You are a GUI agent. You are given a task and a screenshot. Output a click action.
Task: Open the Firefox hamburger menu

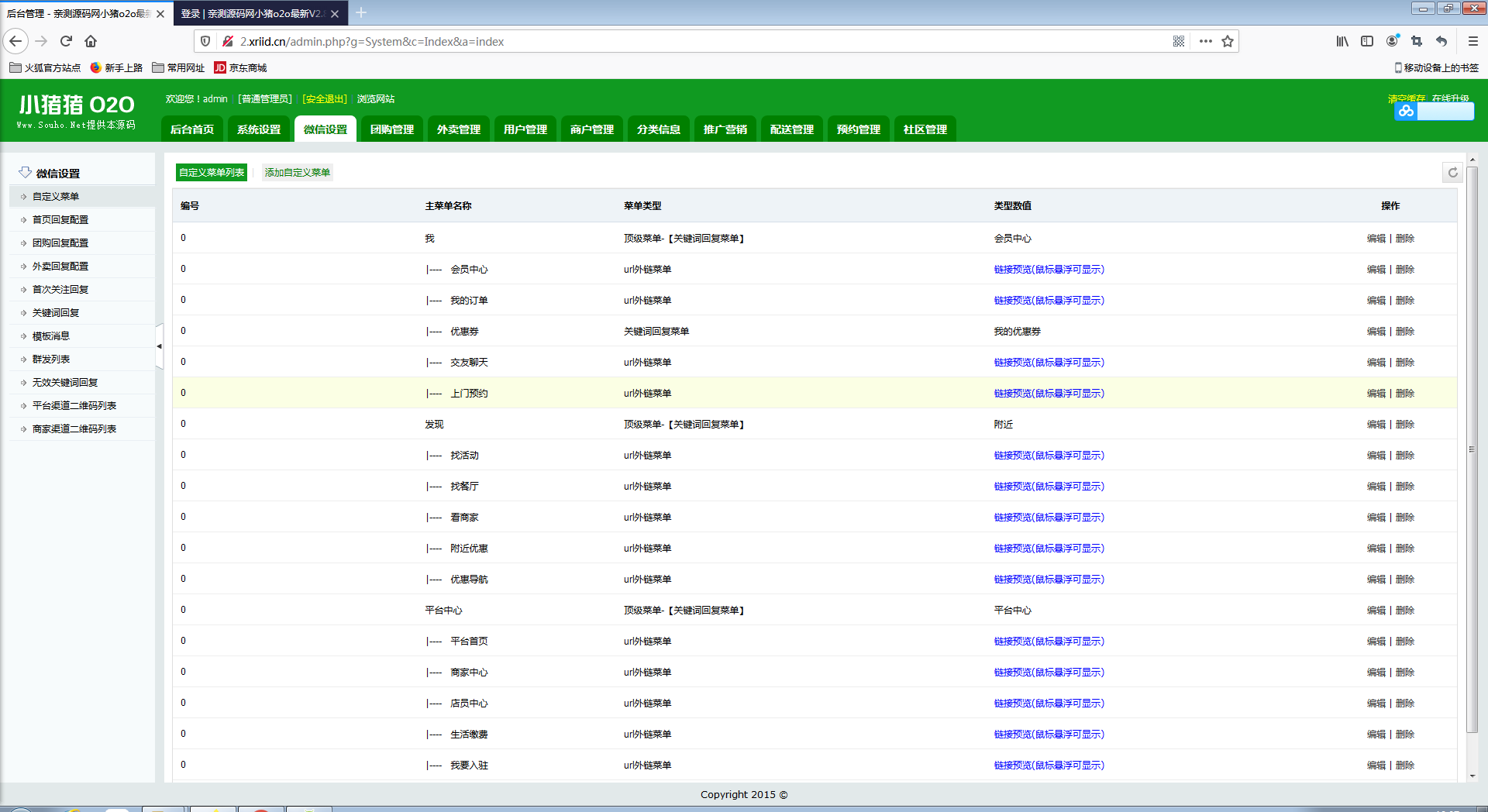(x=1473, y=41)
